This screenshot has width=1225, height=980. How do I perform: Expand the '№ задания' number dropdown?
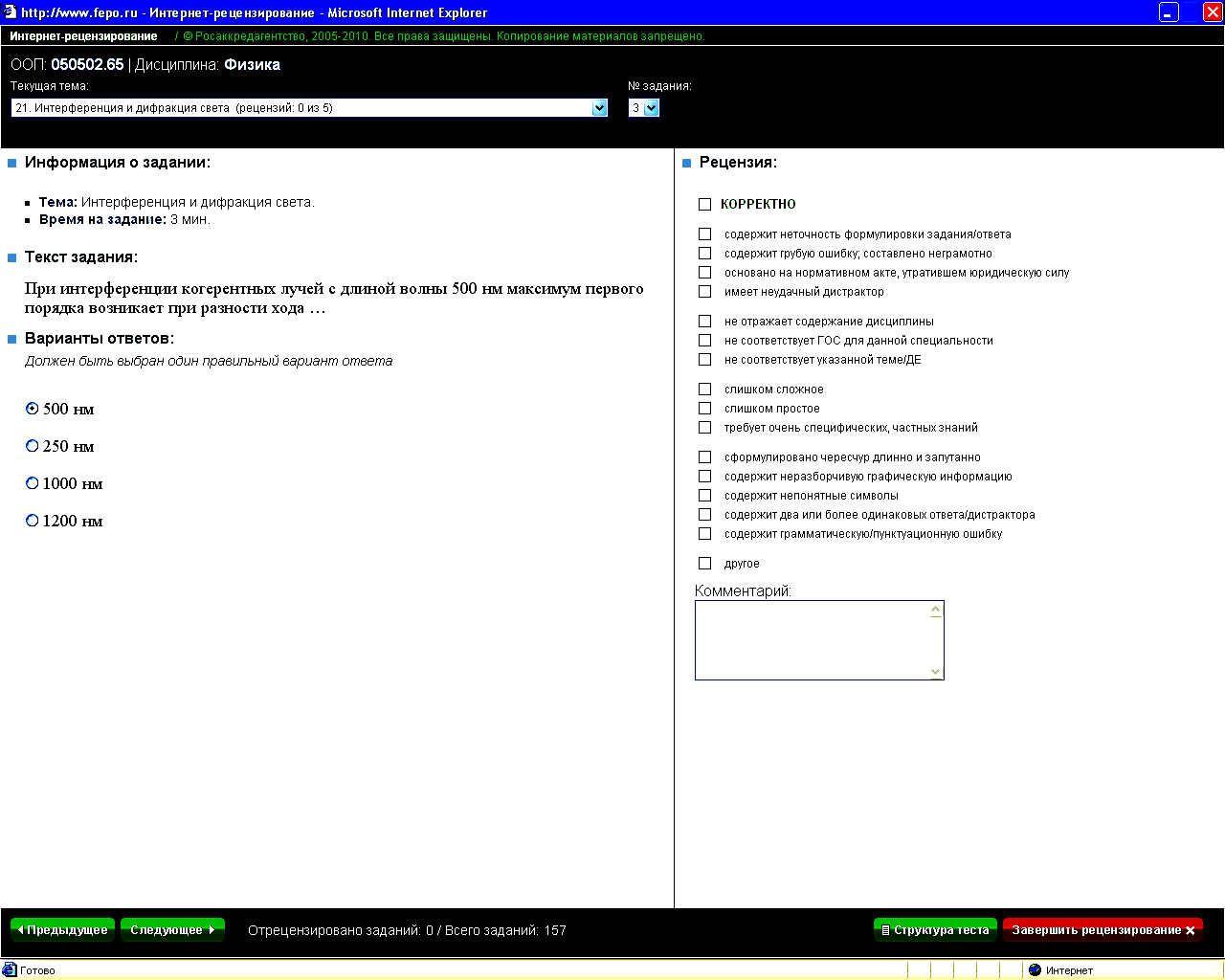tap(644, 108)
